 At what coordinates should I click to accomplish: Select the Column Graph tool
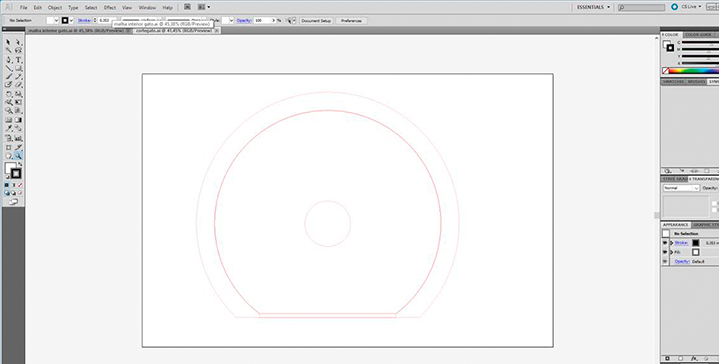pyautogui.click(x=18, y=138)
